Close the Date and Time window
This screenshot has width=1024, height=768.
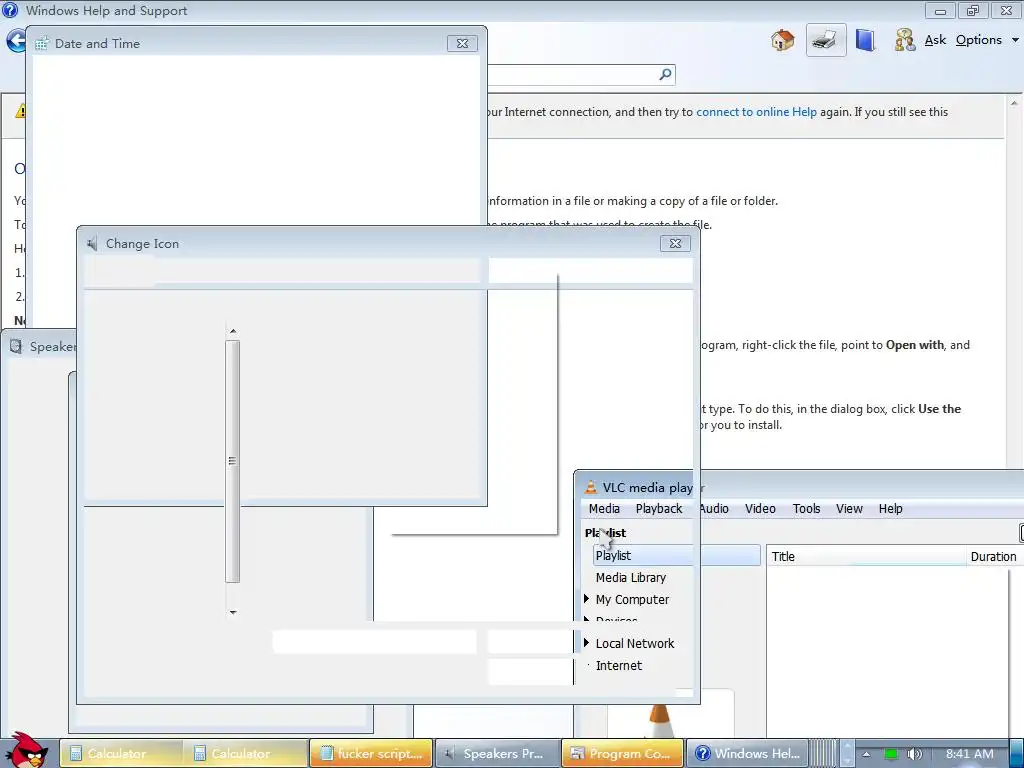click(x=462, y=43)
